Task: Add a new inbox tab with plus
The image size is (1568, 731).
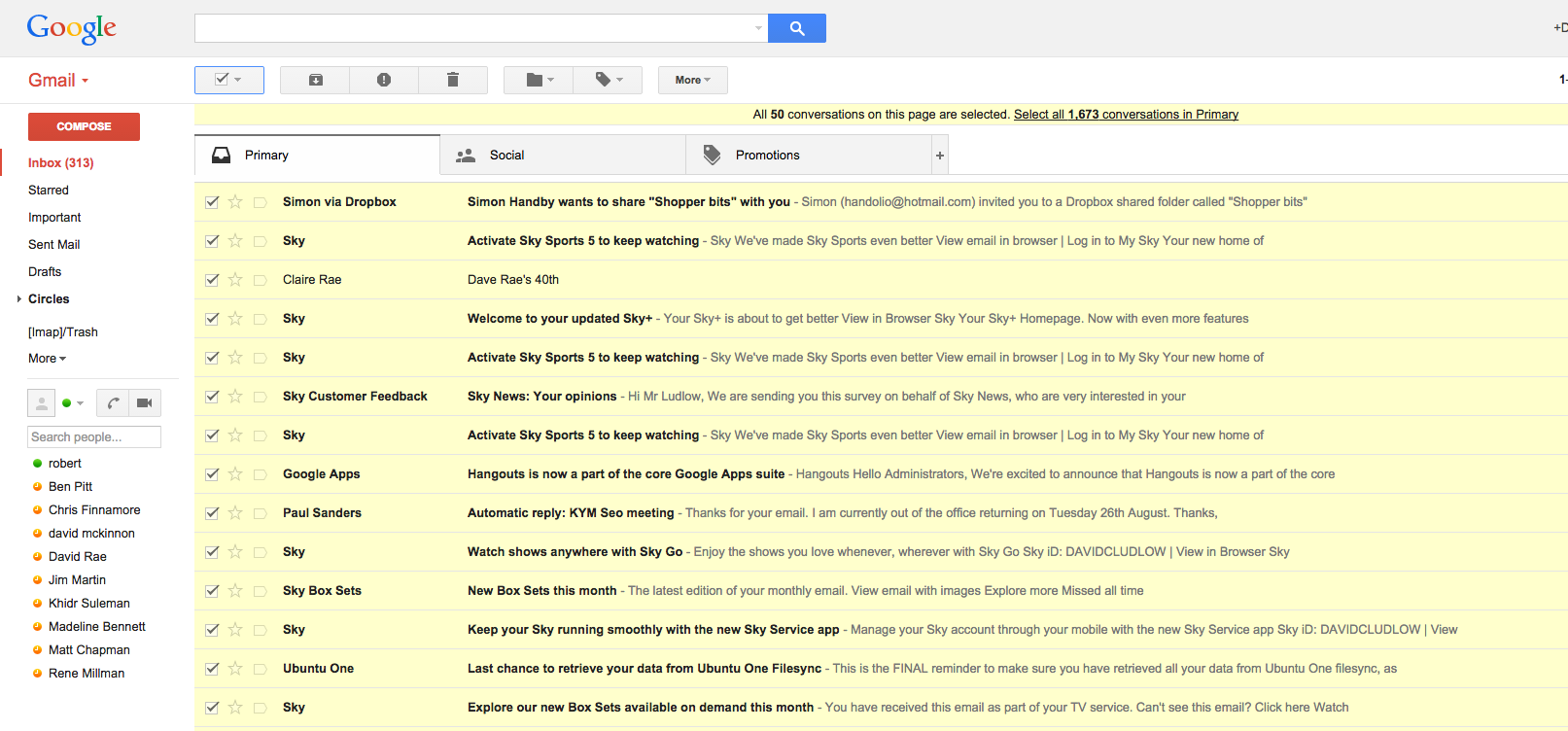Action: 940,156
